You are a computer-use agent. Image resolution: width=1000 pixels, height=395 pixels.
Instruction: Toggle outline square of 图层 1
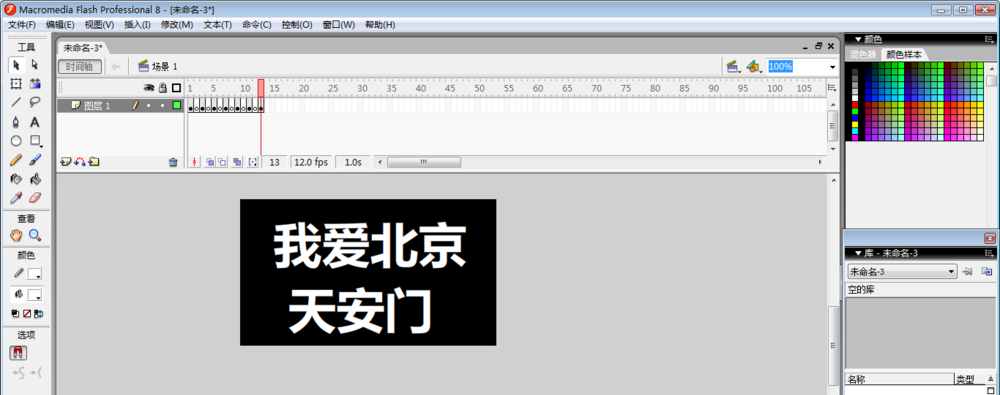tap(177, 105)
